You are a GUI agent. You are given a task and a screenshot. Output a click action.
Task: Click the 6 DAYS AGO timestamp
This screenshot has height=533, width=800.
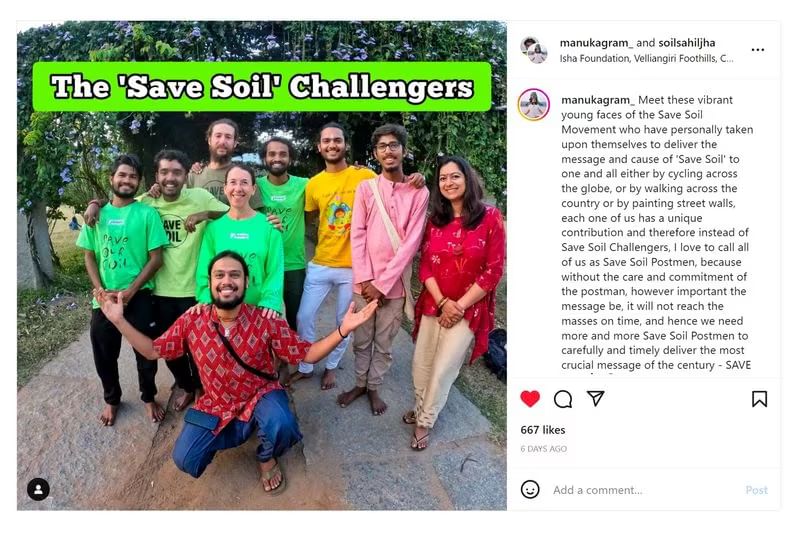(543, 449)
